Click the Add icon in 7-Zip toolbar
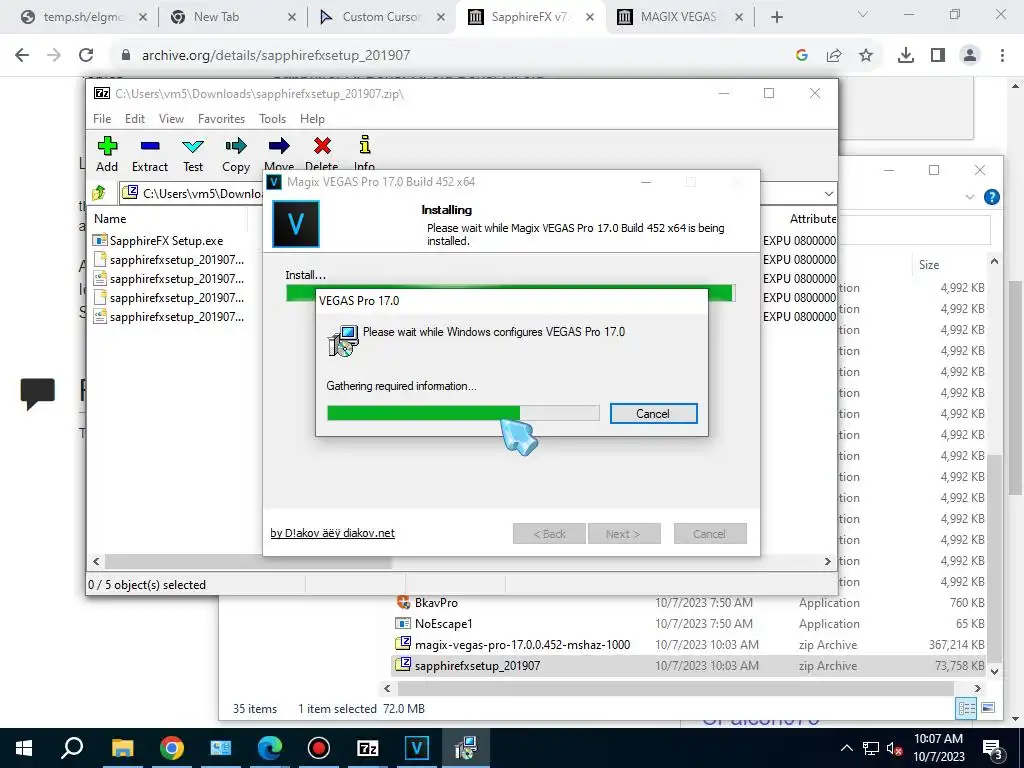The image size is (1024, 768). coord(107,146)
